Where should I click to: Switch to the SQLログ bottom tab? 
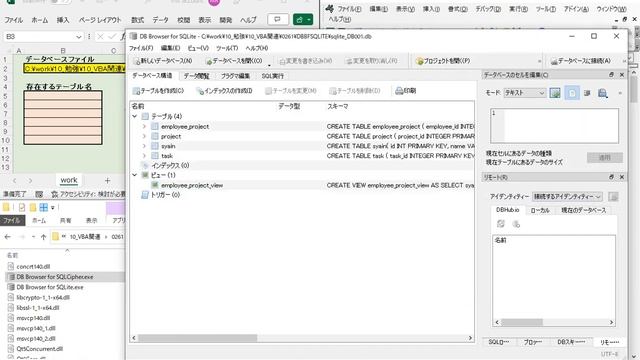pyautogui.click(x=499, y=342)
